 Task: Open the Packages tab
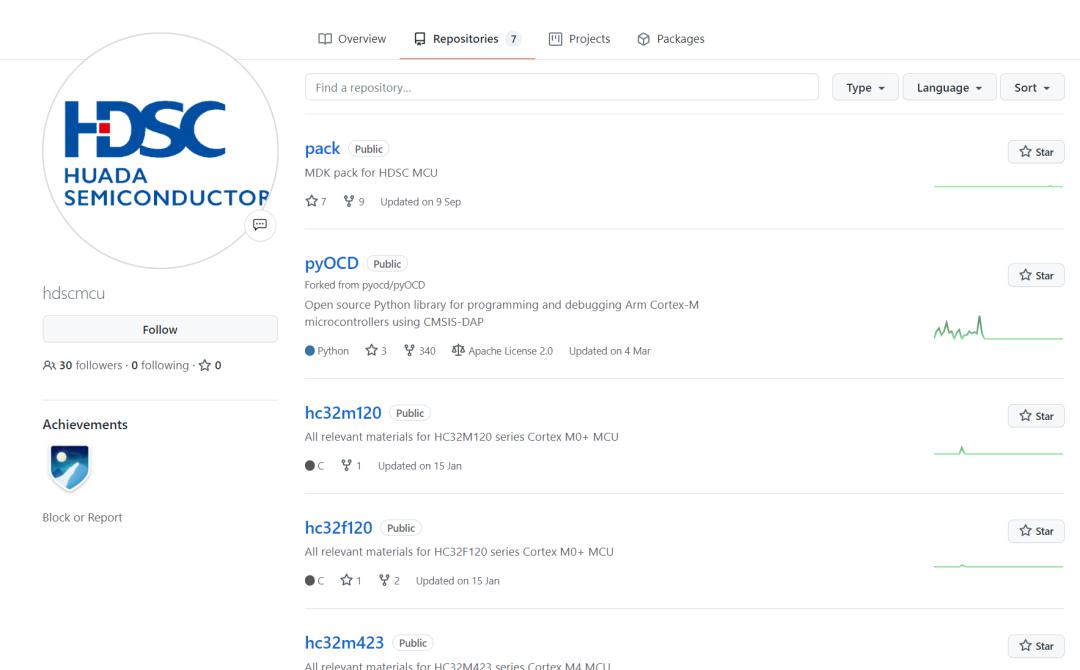(670, 39)
